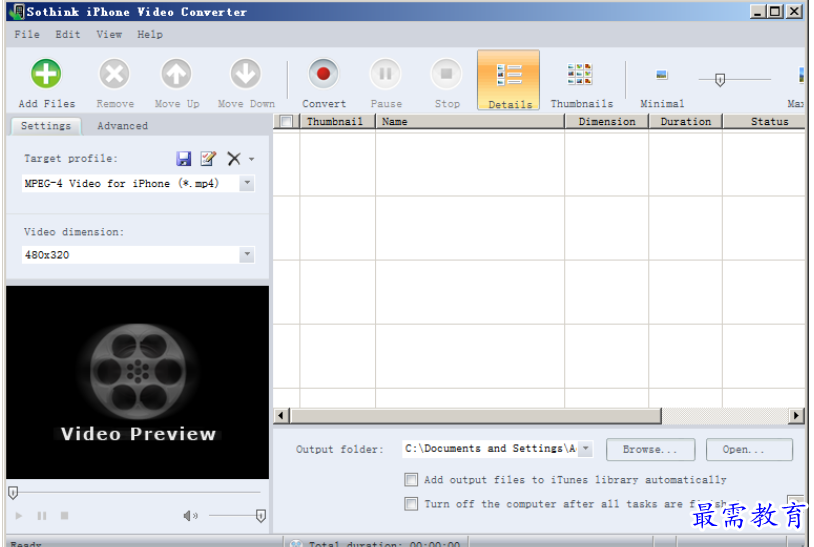Click the Video Preview display area
The width and height of the screenshot is (814, 547).
pos(138,382)
